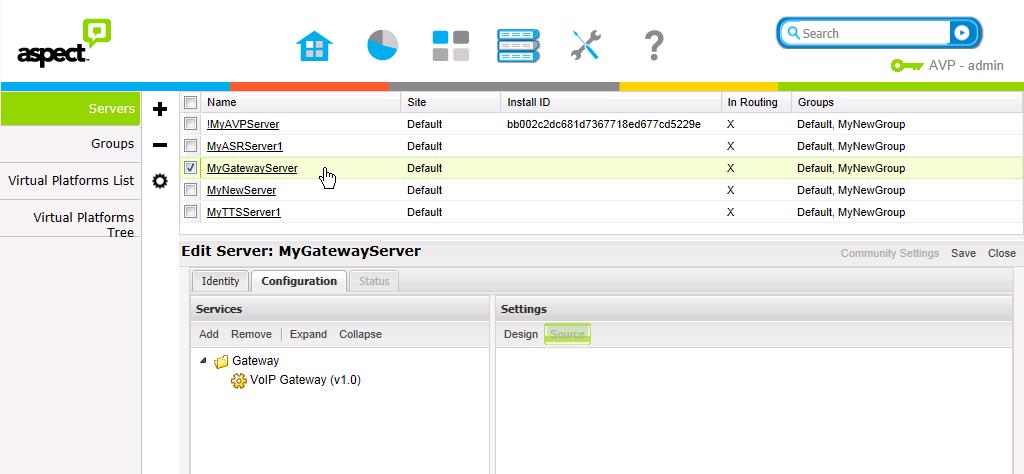
Task: Click the tiles applications icon
Action: 450,45
